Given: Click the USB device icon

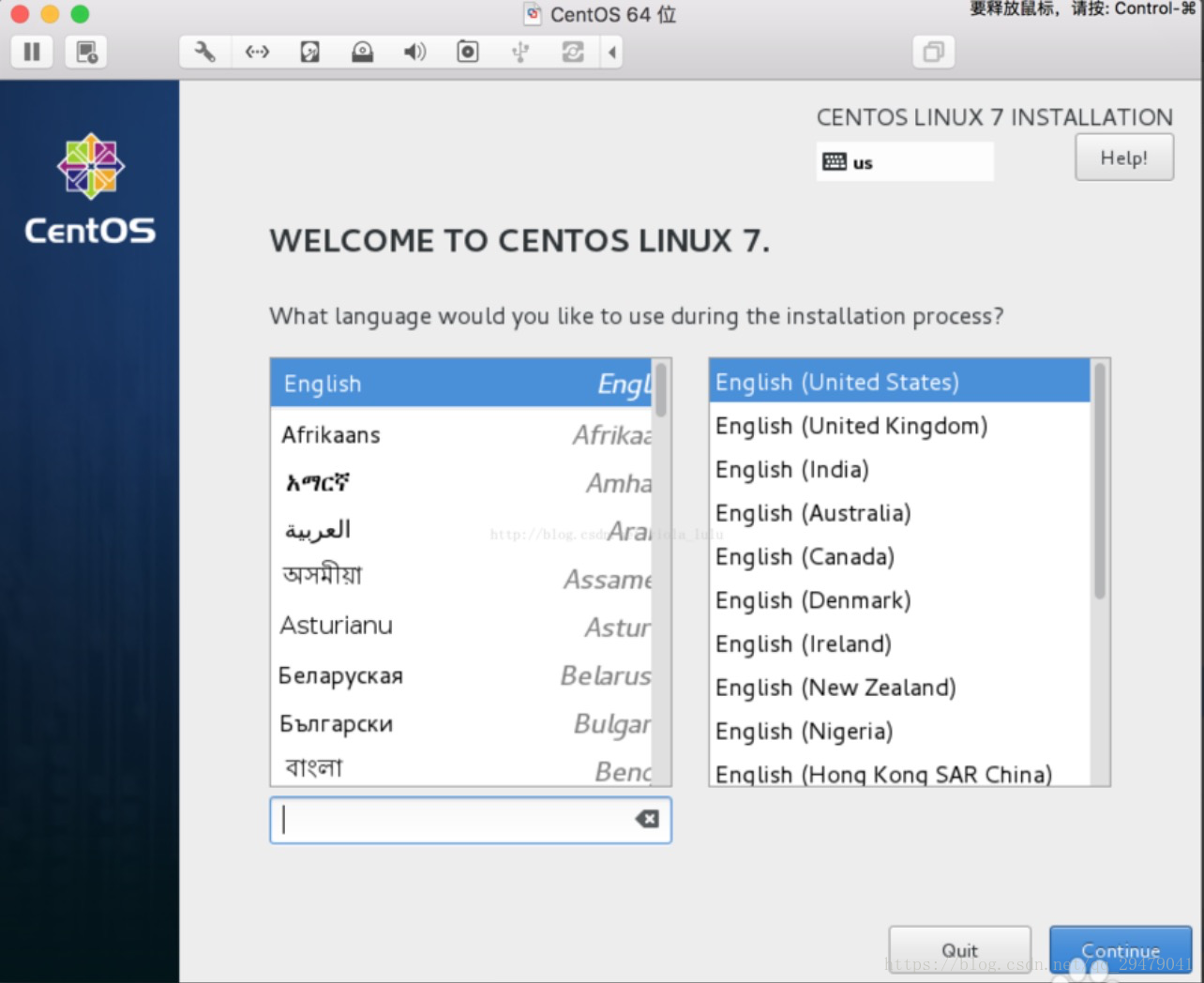Looking at the screenshot, I should (x=519, y=52).
